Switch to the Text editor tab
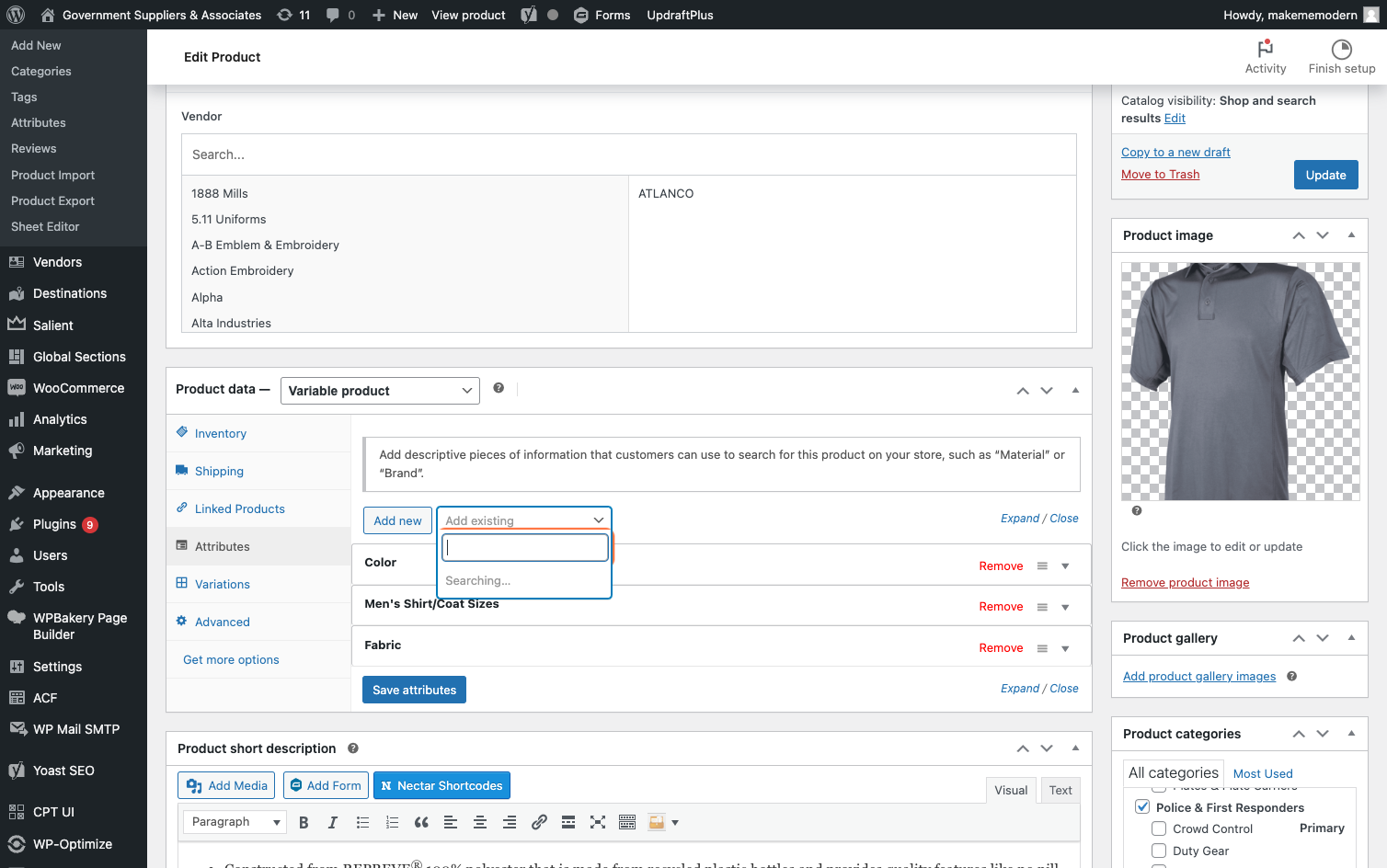The image size is (1387, 868). [x=1060, y=790]
